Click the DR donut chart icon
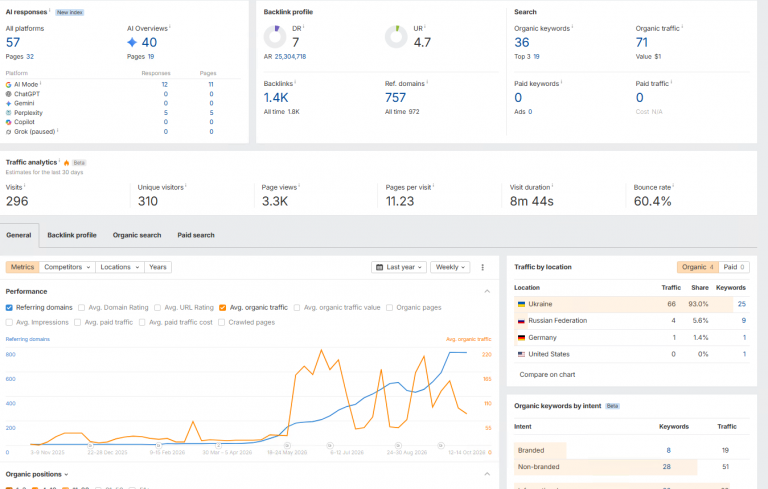 tap(275, 37)
